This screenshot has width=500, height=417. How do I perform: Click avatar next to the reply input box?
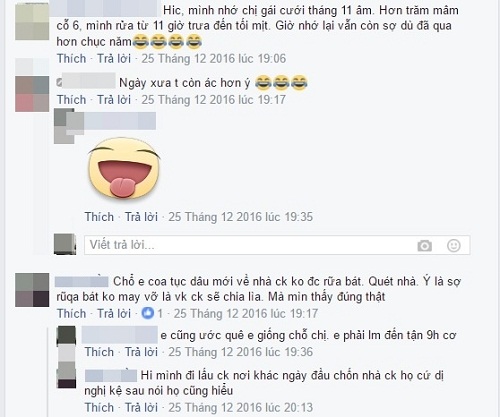click(x=65, y=244)
